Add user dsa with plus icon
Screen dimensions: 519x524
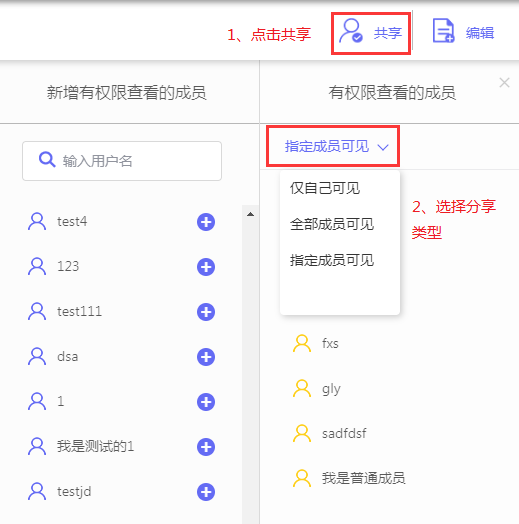click(x=206, y=357)
